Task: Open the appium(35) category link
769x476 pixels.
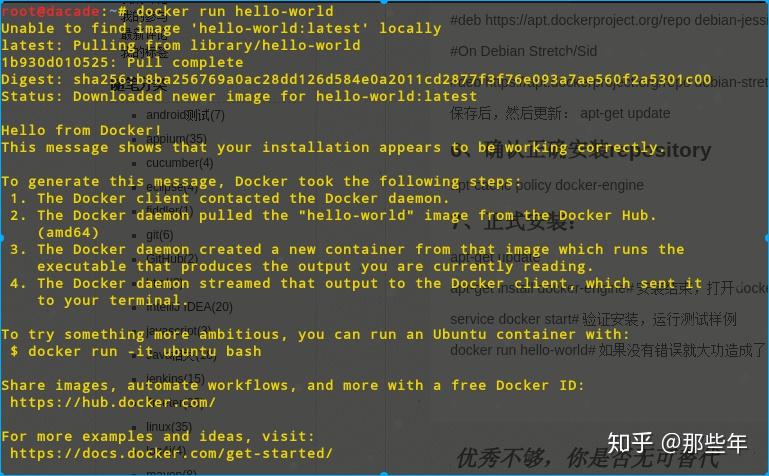Action: pos(177,139)
